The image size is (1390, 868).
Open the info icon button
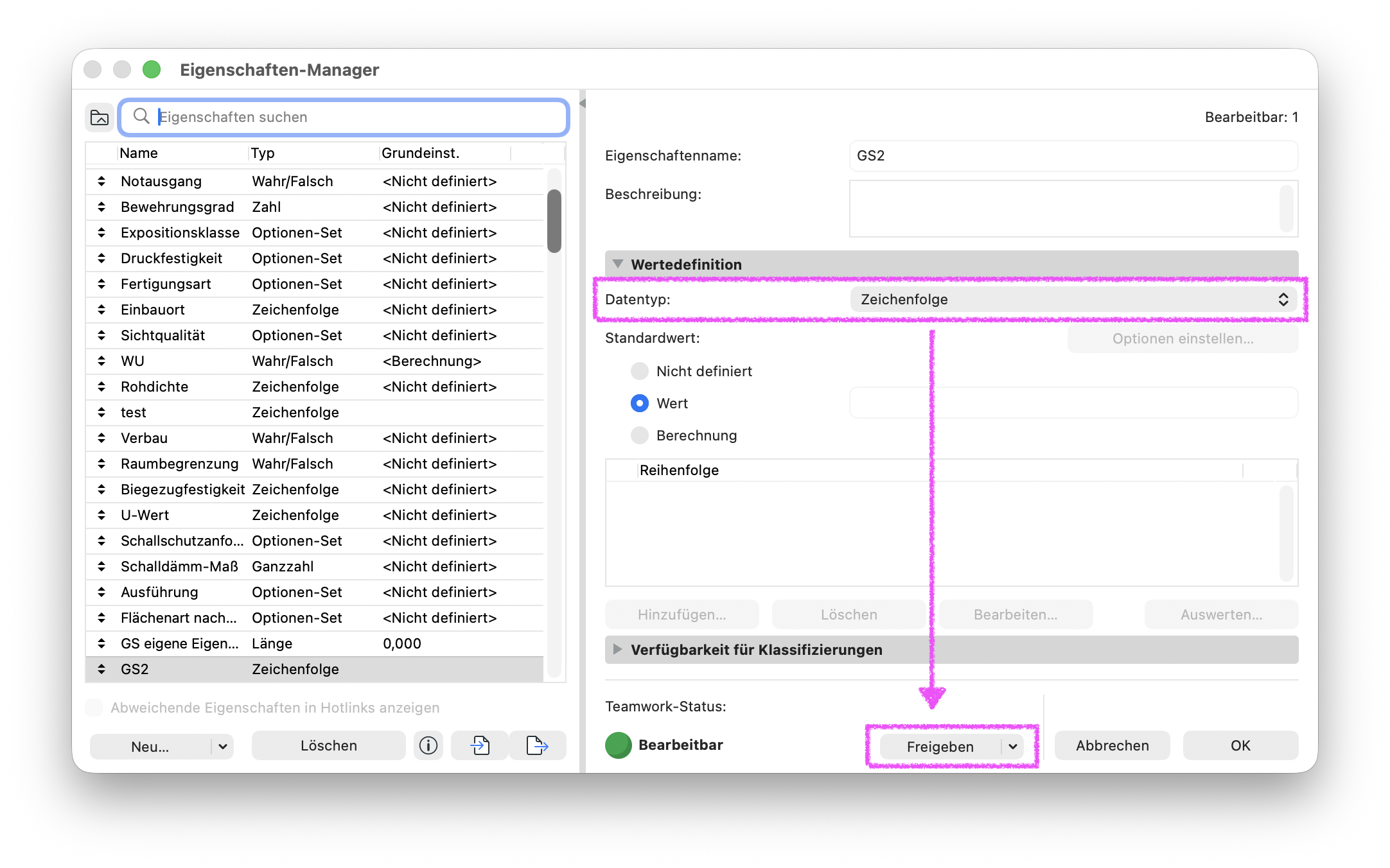tap(428, 745)
